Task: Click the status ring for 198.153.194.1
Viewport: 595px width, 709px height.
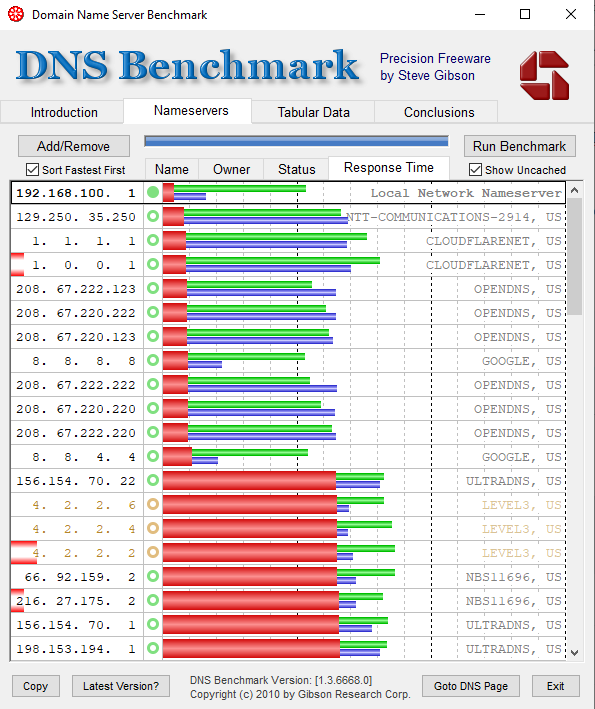Action: point(153,648)
